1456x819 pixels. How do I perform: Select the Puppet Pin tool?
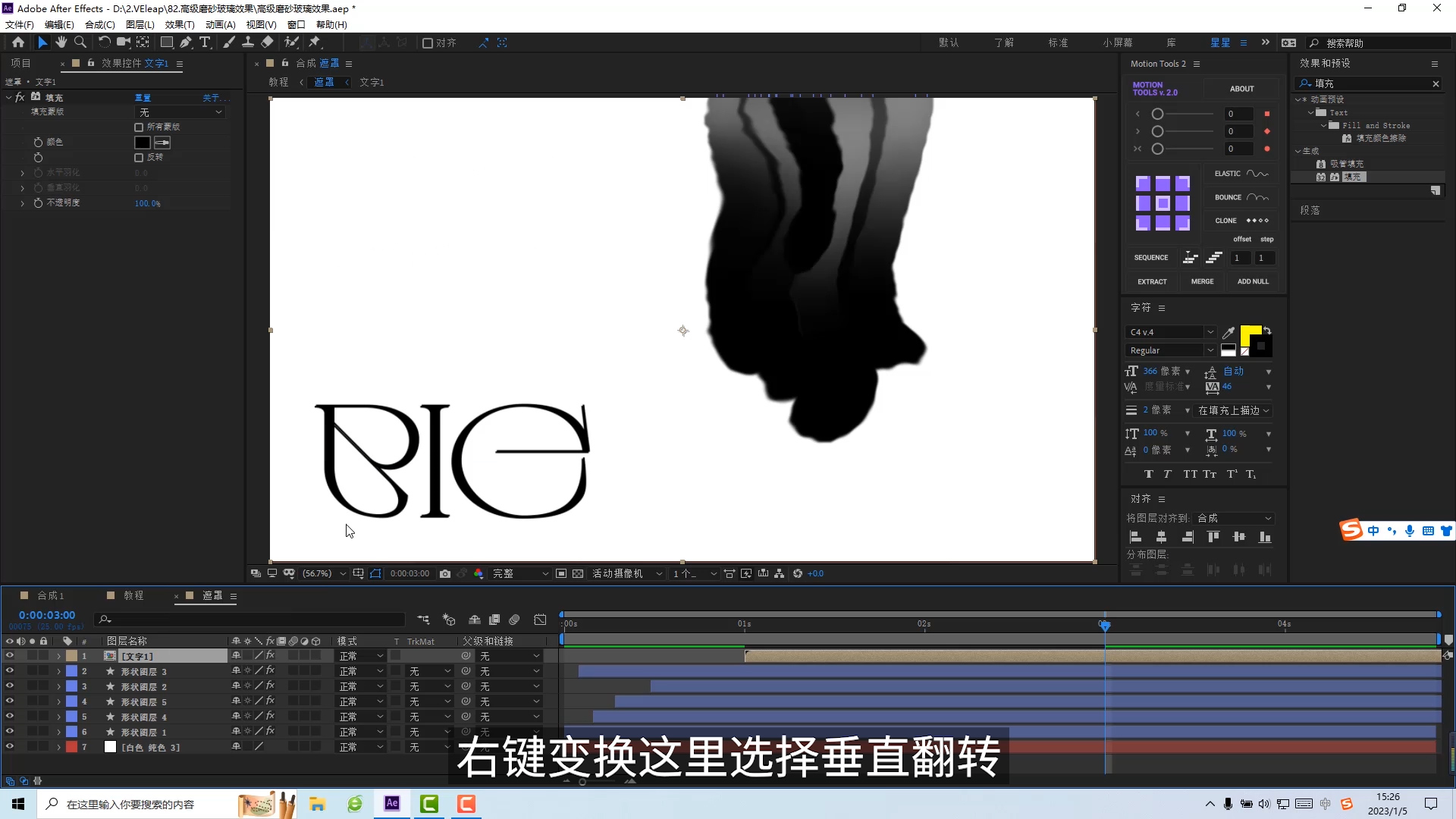(315, 42)
